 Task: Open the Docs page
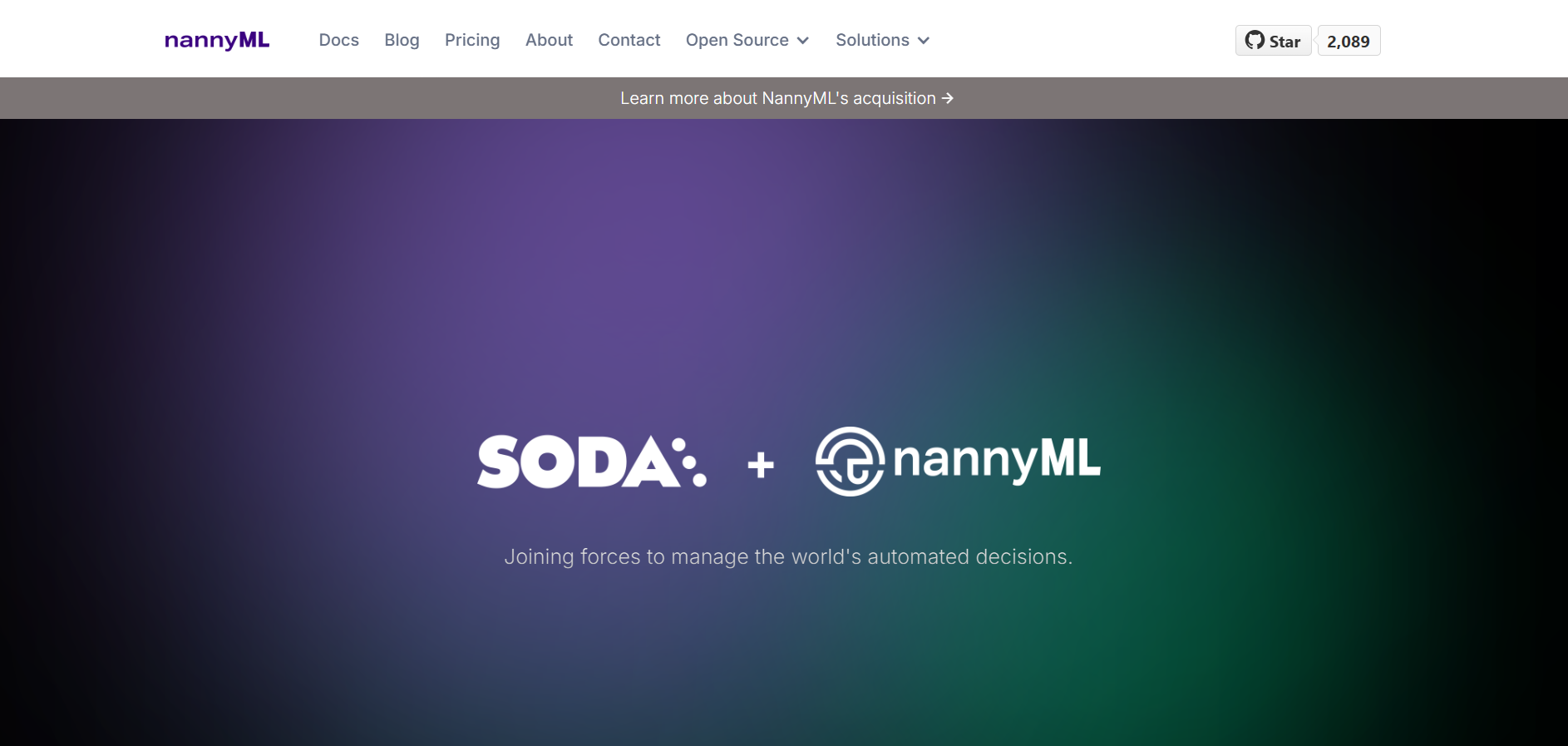[x=339, y=40]
